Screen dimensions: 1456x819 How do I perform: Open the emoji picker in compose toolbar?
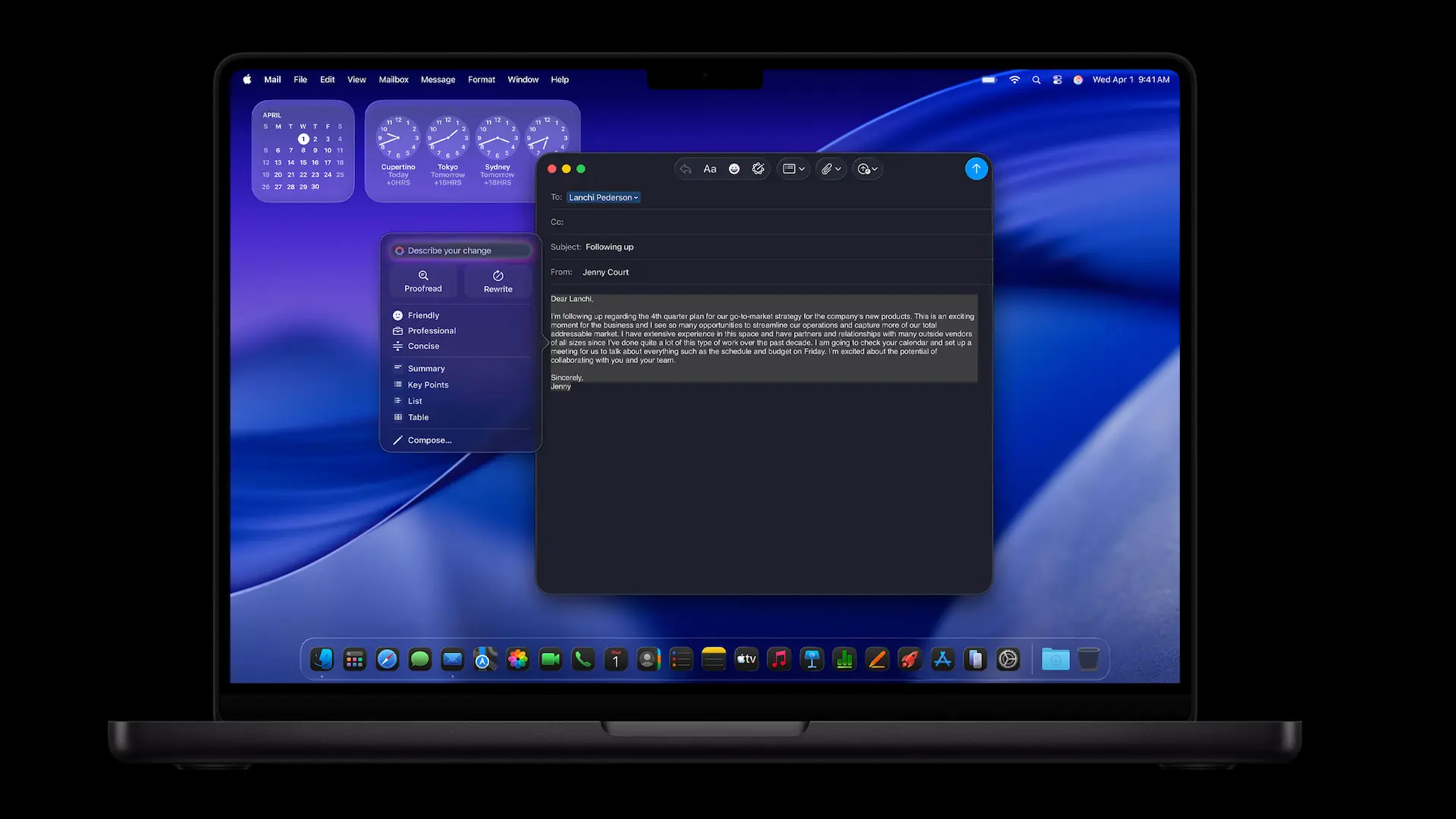point(734,169)
